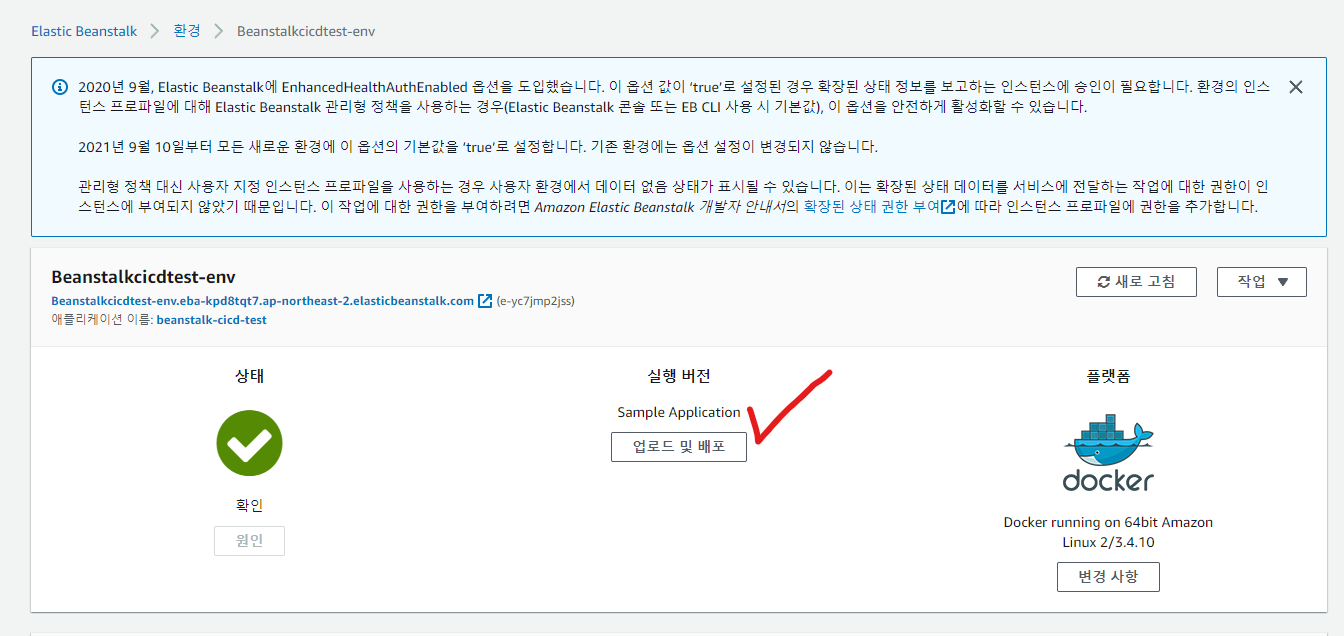Image resolution: width=1344 pixels, height=636 pixels.
Task: Go to the 환경 breadcrumb link
Action: coord(187,31)
